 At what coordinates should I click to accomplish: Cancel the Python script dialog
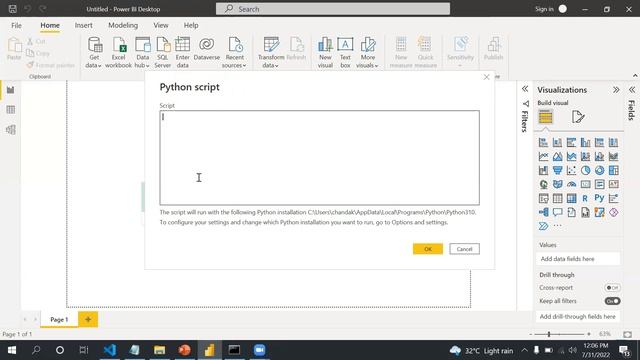click(464, 249)
